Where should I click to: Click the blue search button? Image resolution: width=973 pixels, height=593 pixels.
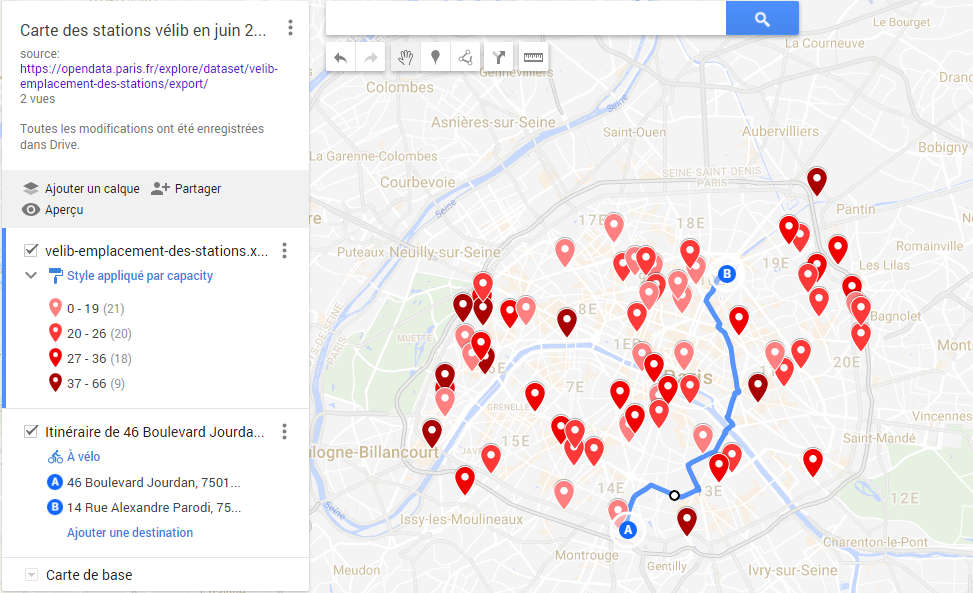tap(762, 19)
